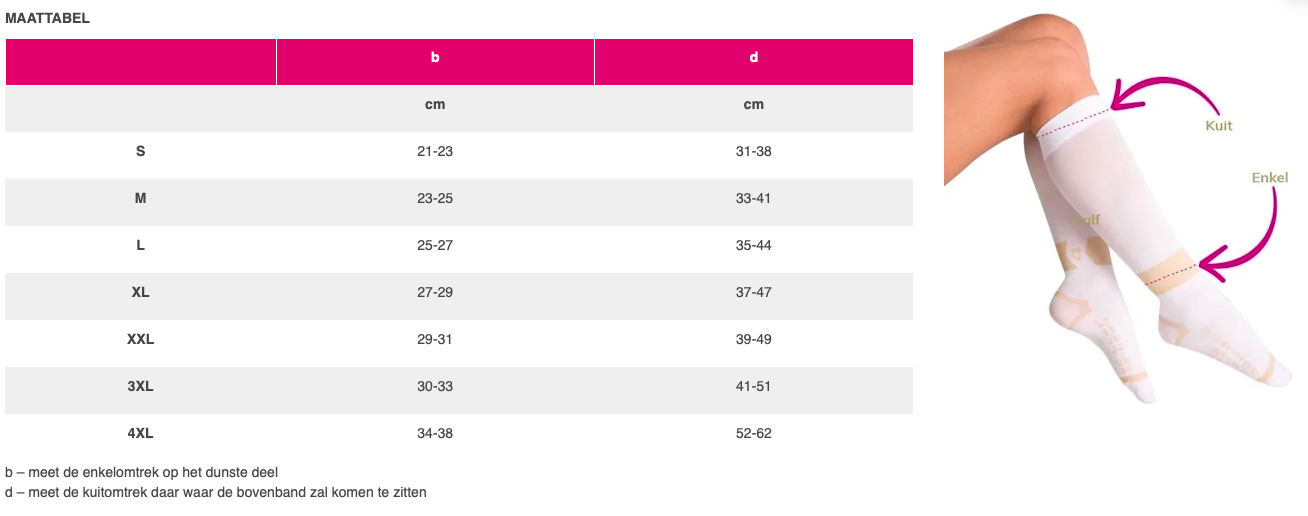This screenshot has height=516, width=1308.
Task: Click the 52-62 calf measurement cell
Action: click(753, 434)
